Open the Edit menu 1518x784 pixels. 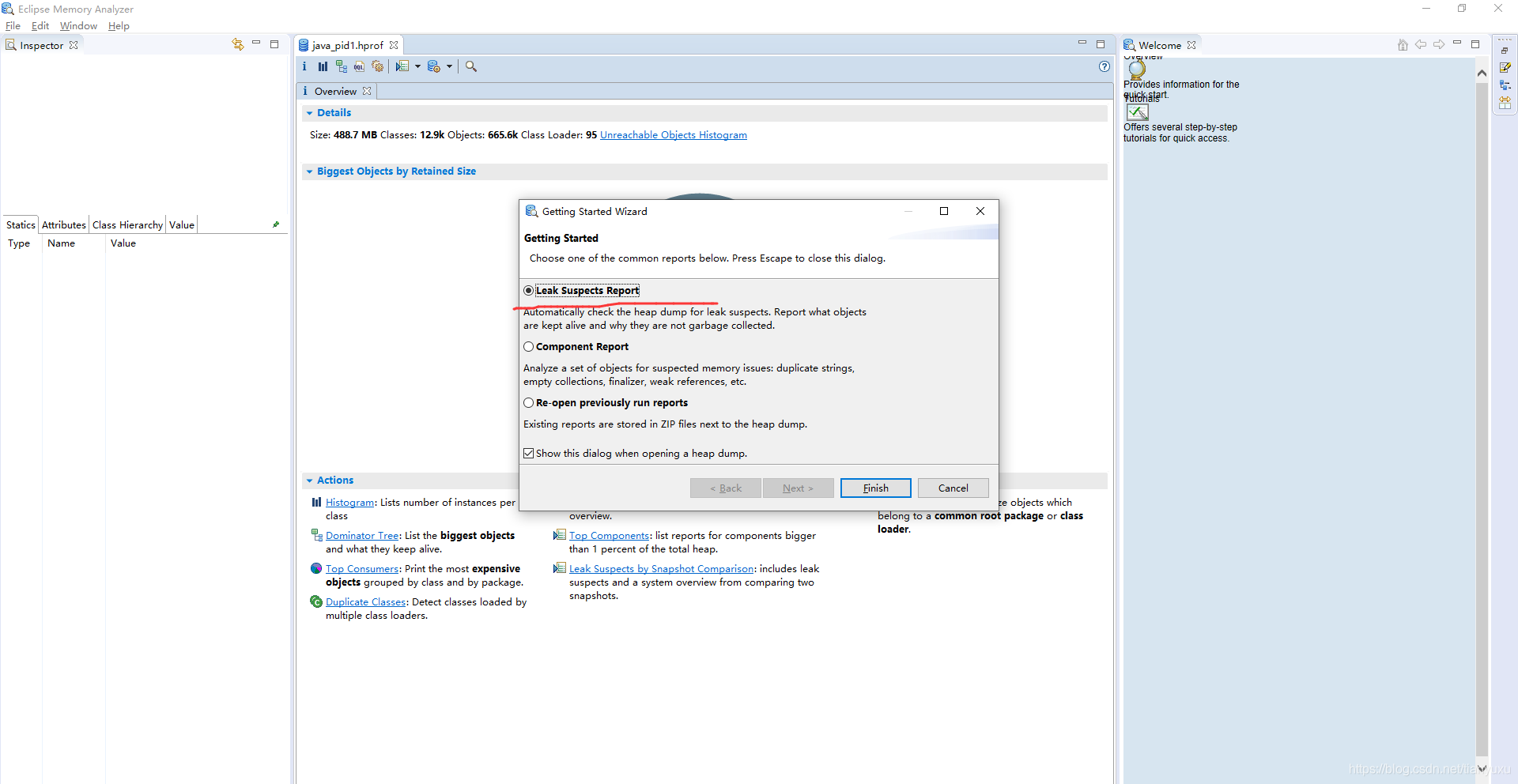tap(40, 26)
